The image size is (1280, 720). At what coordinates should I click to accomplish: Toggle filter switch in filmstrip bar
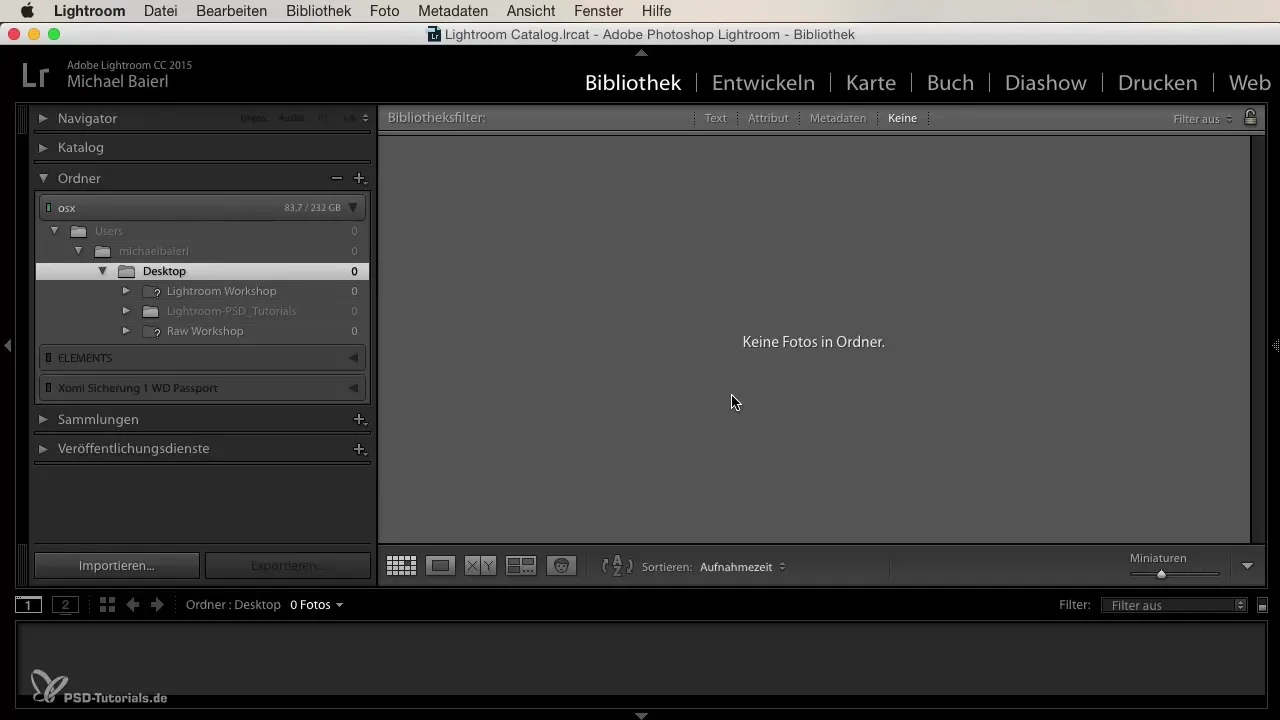1262,605
